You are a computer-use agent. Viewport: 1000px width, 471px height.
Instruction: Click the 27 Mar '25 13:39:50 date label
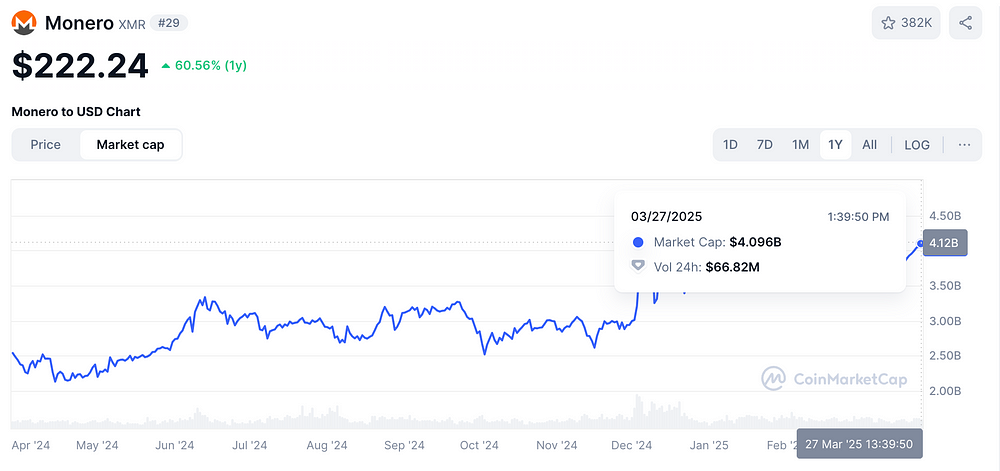pyautogui.click(x=859, y=444)
